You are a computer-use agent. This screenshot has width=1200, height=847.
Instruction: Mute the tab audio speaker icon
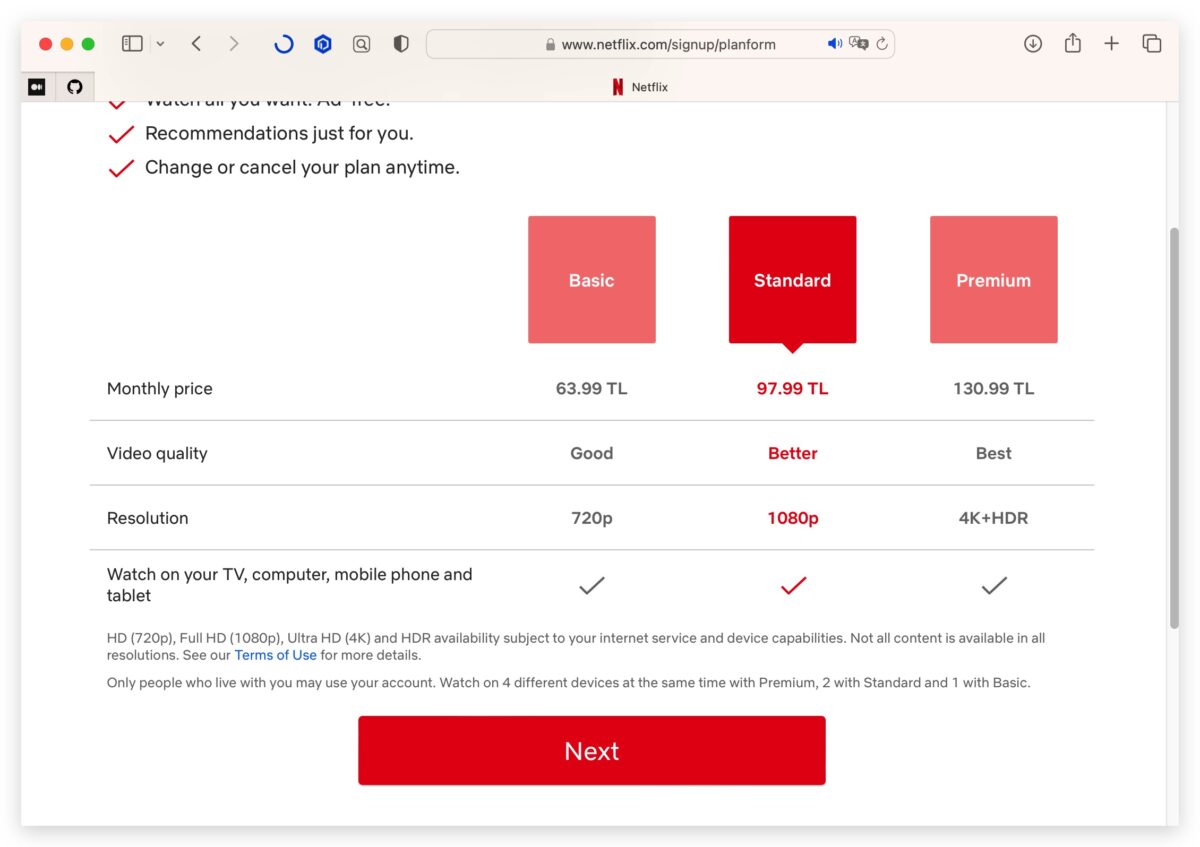[x=835, y=44]
